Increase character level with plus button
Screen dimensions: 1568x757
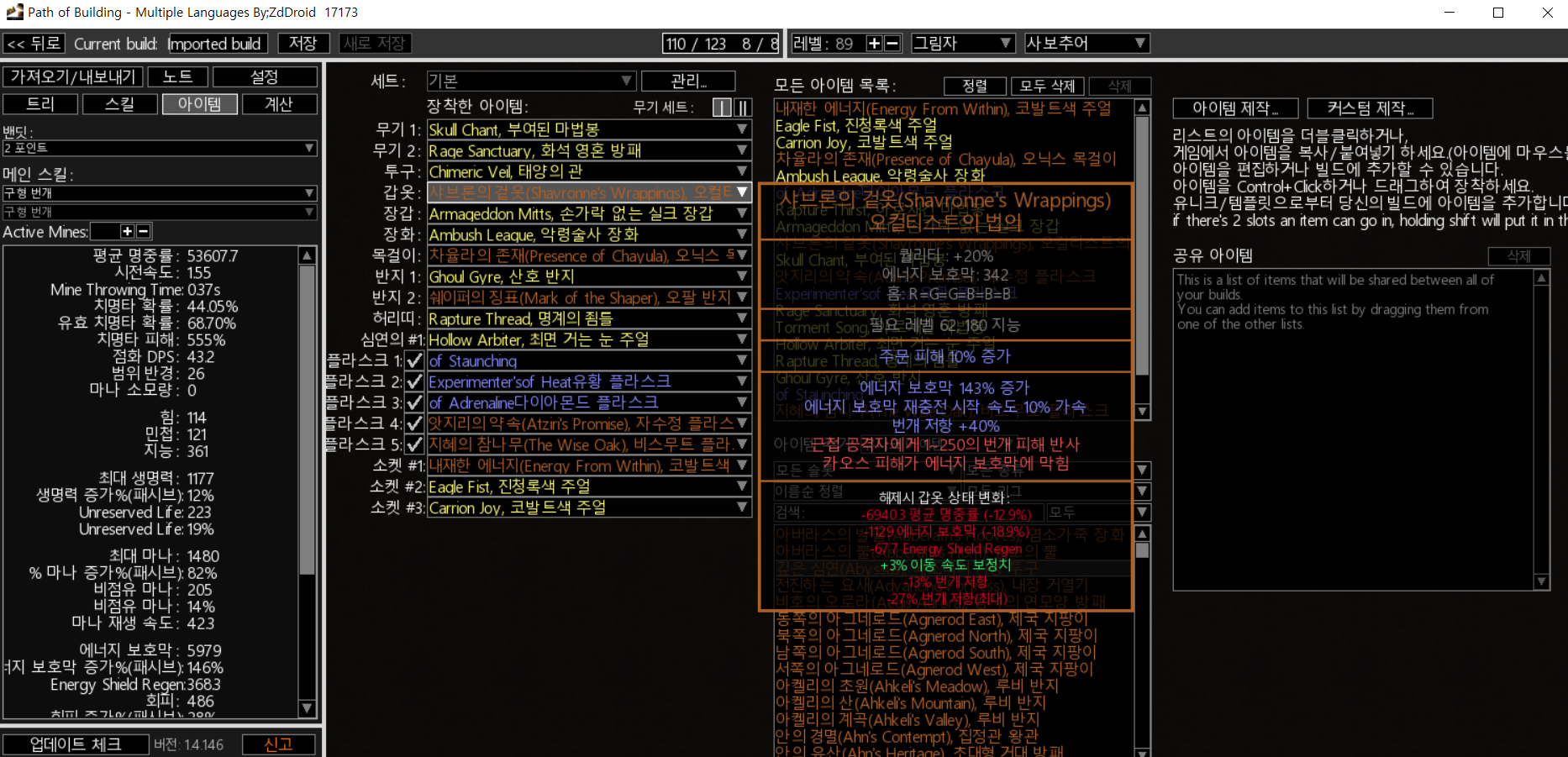(x=875, y=44)
